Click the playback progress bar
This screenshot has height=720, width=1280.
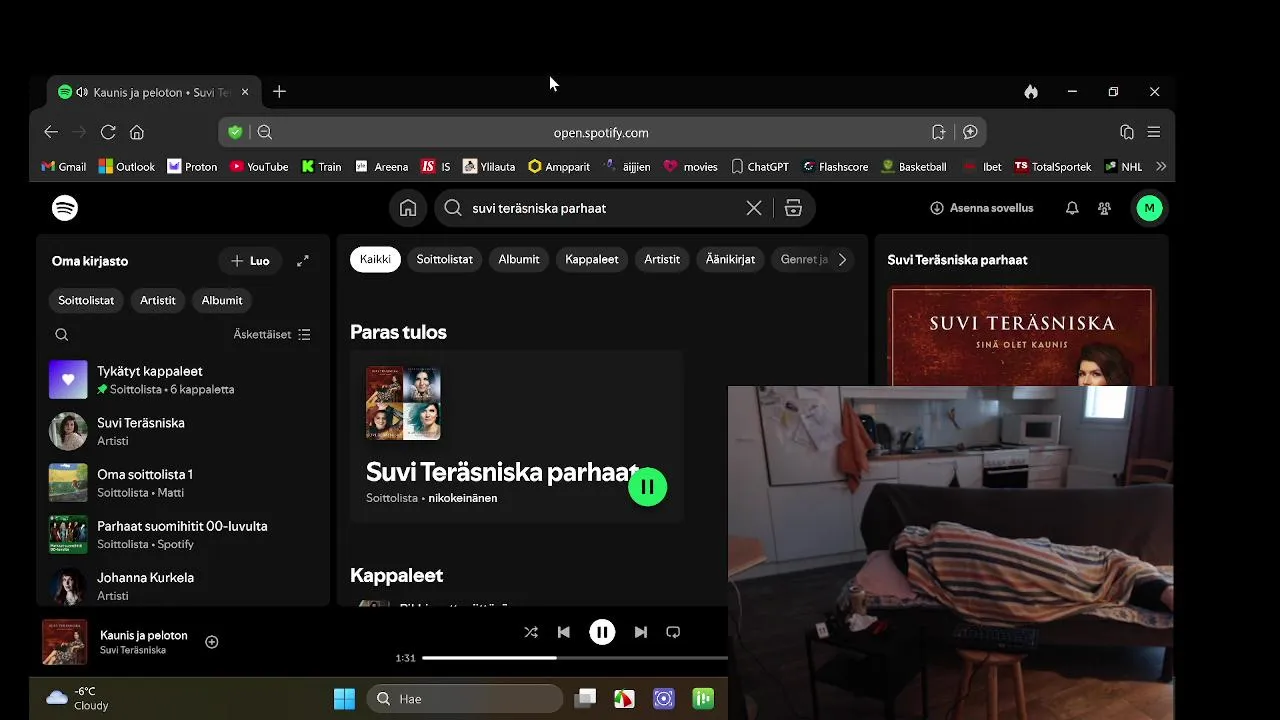(x=574, y=658)
